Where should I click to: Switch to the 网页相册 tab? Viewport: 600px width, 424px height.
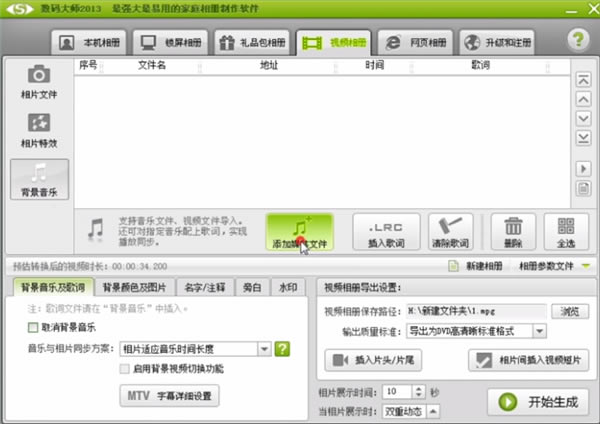pyautogui.click(x=416, y=42)
